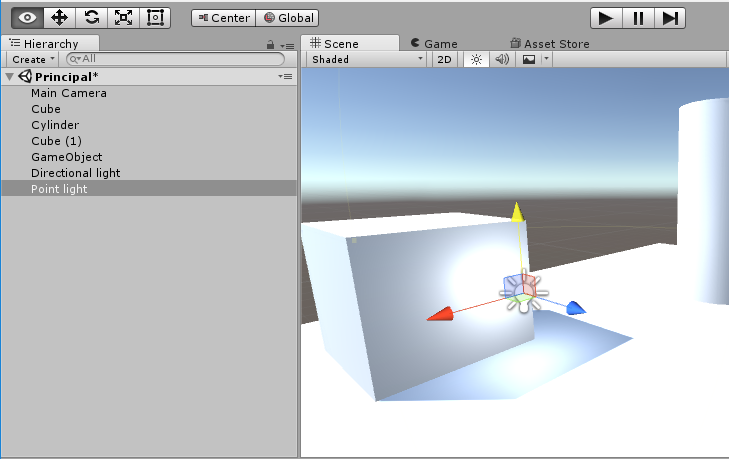Click the red X-axis gizmo arrow
729x459 pixels.
coord(440,314)
